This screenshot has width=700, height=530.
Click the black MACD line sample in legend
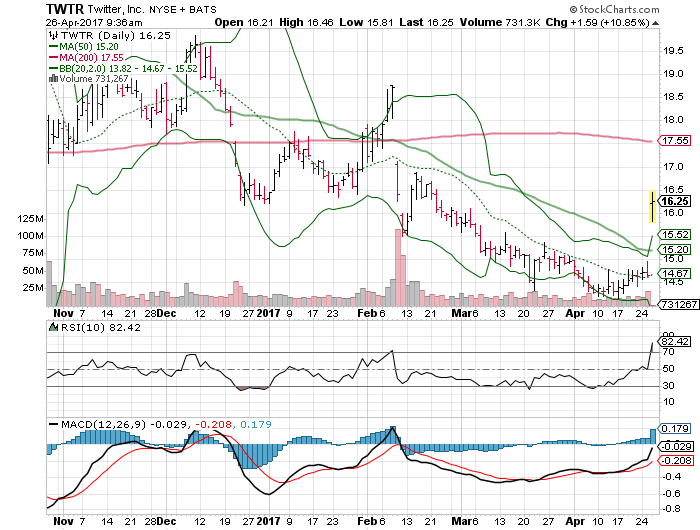(x=54, y=424)
